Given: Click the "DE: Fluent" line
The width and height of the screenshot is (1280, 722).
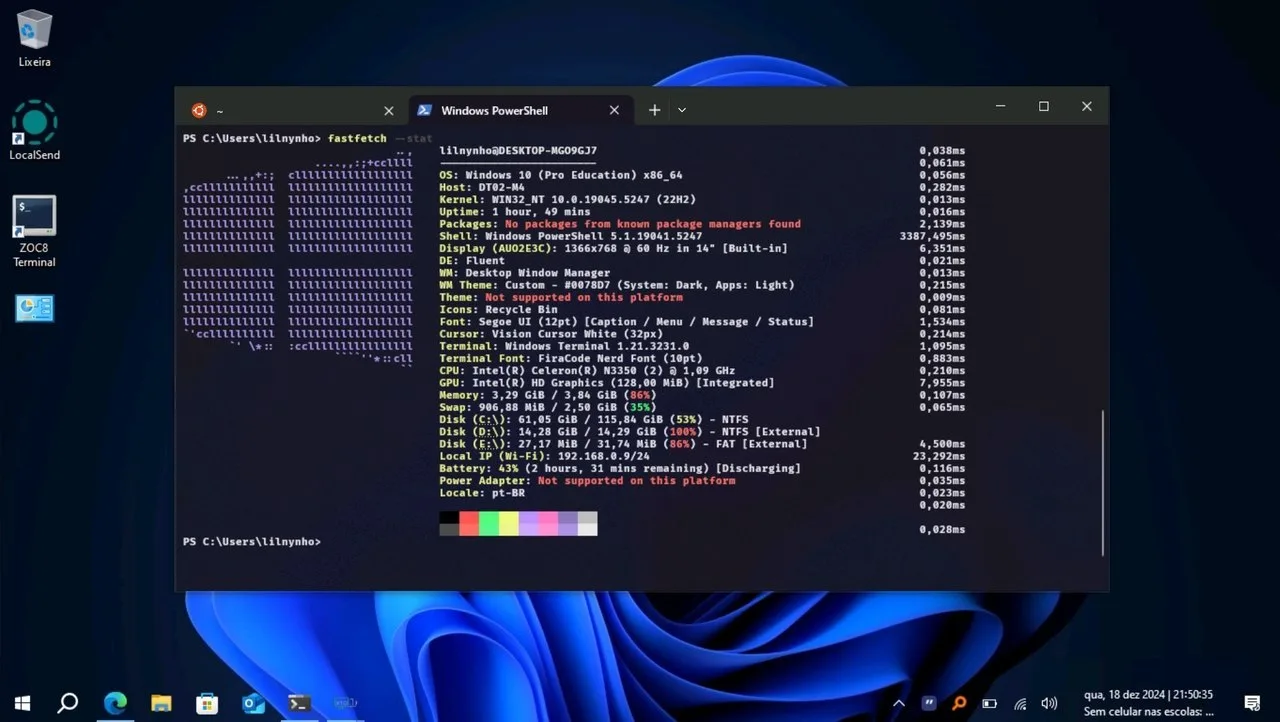Looking at the screenshot, I should [472, 260].
